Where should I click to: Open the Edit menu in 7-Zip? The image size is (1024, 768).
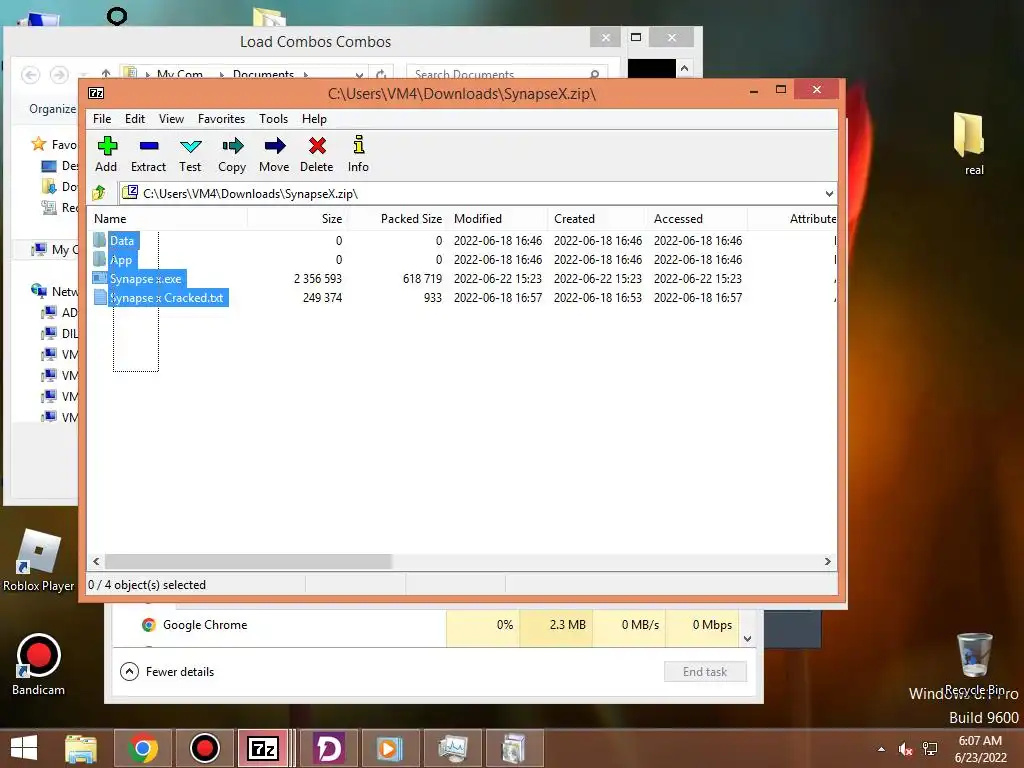pos(135,119)
